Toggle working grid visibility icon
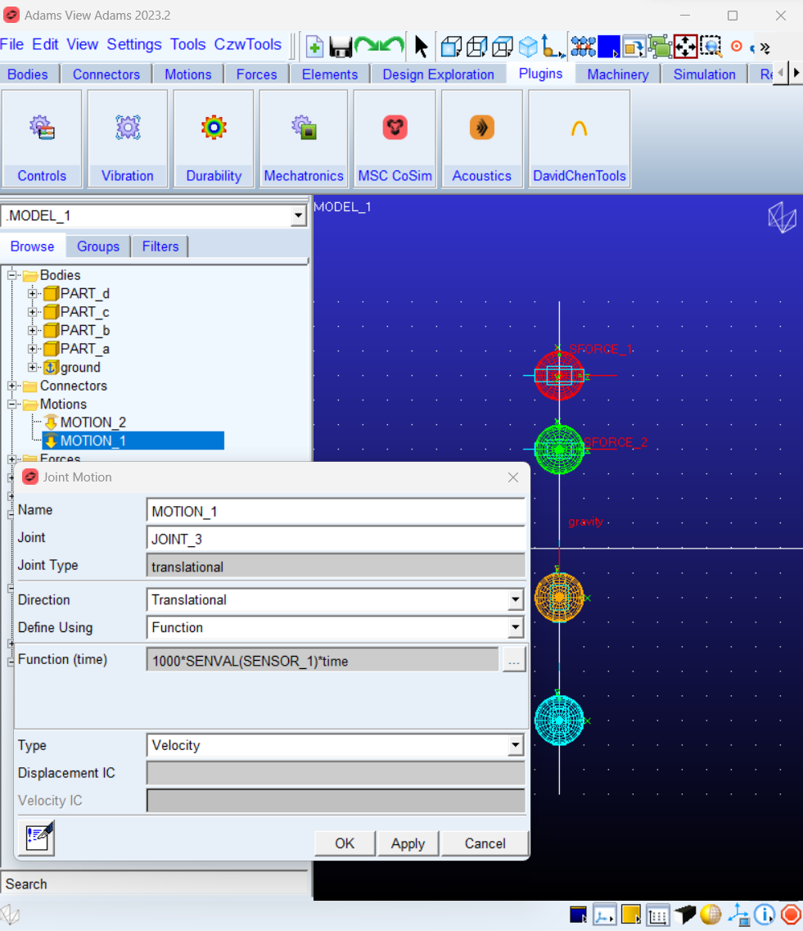 657,915
